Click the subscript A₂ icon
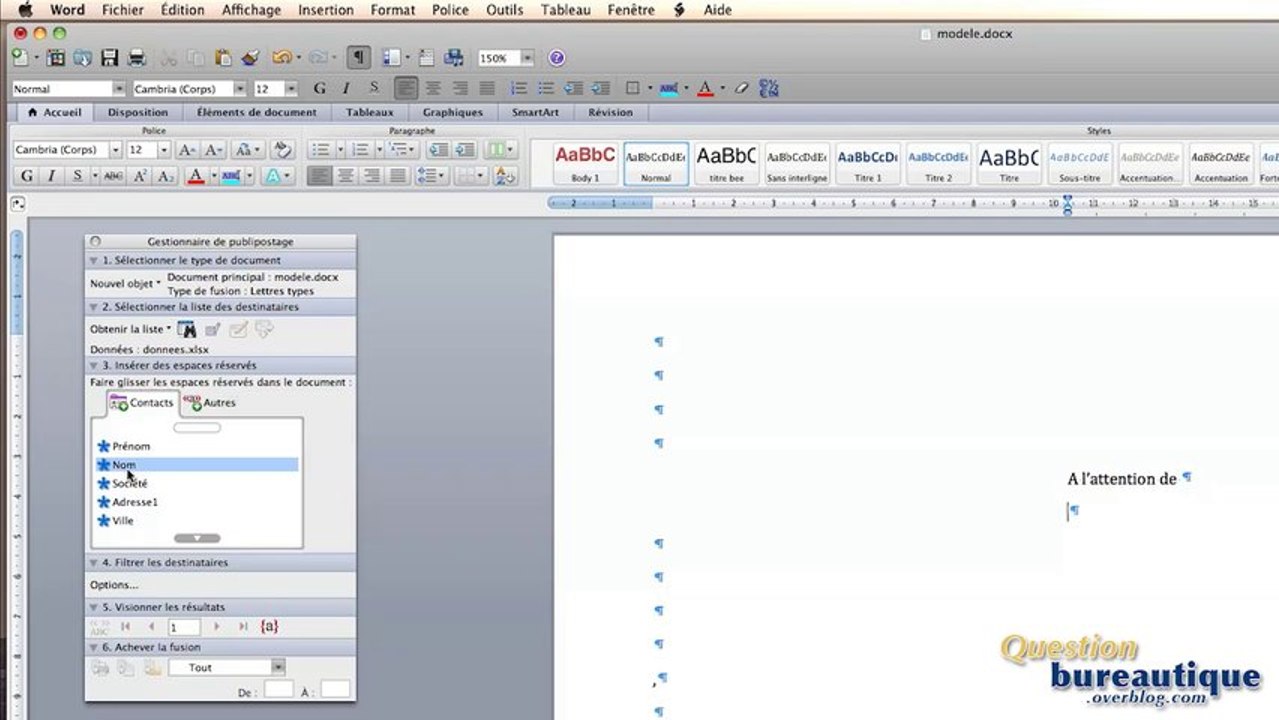1279x720 pixels. tap(166, 176)
